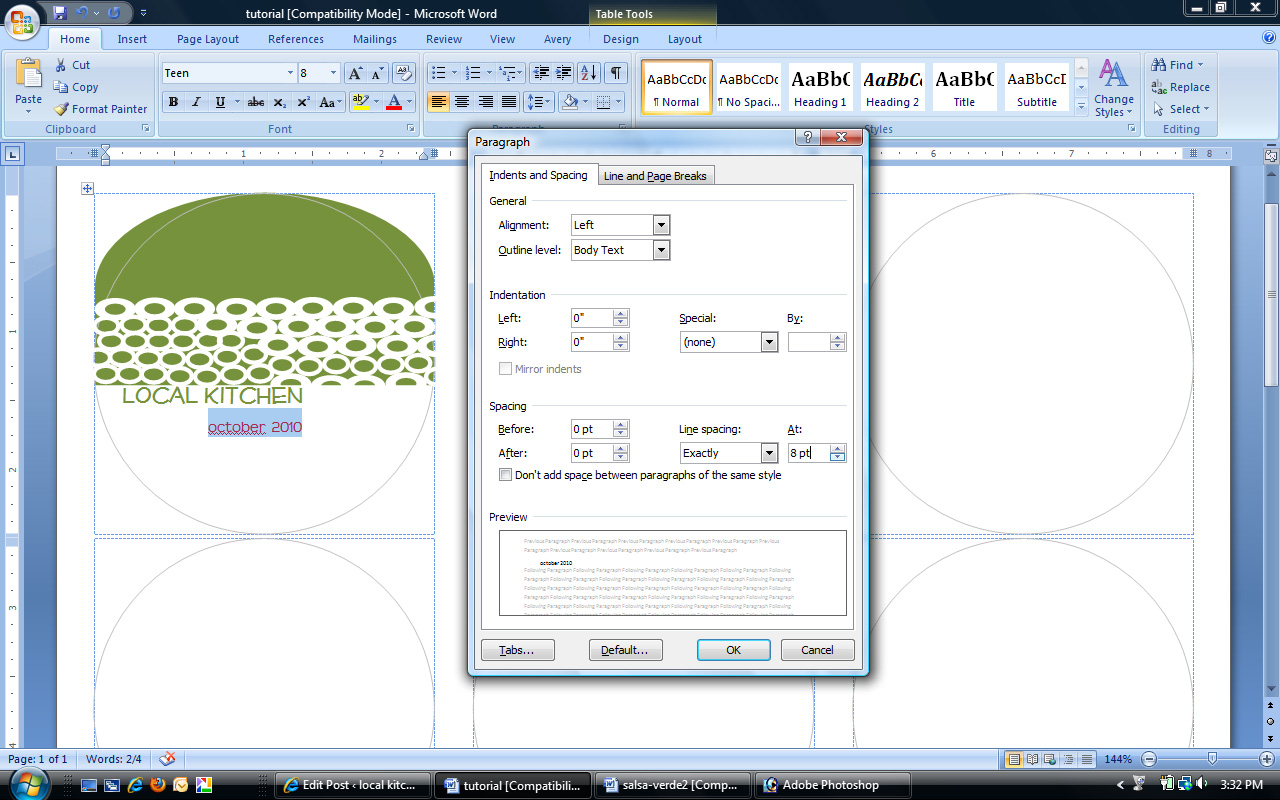Image resolution: width=1280 pixels, height=800 pixels.
Task: Open the Page Layout ribbon tab
Action: tap(208, 39)
